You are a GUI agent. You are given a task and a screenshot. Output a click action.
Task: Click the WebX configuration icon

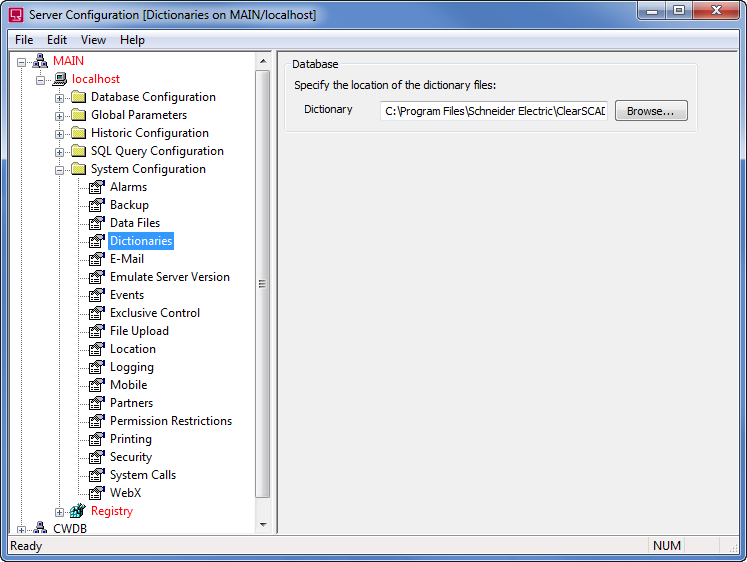[x=97, y=493]
